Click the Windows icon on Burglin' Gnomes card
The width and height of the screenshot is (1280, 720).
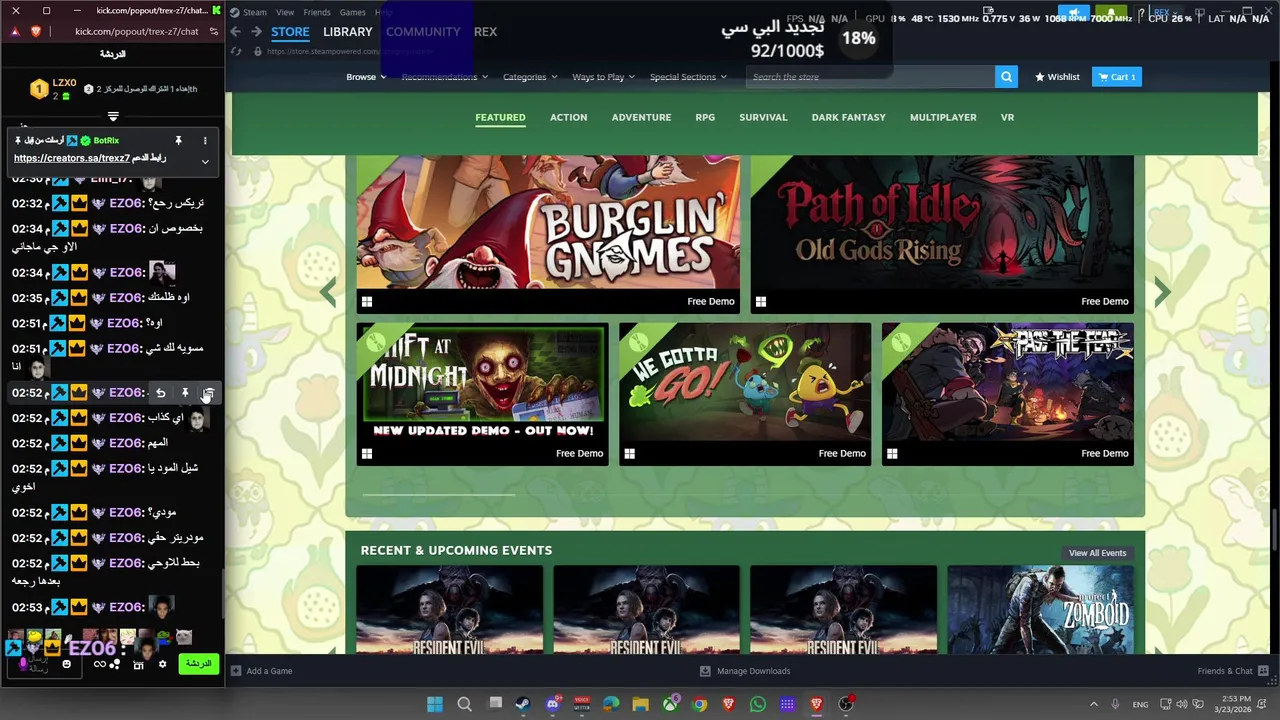click(x=367, y=301)
